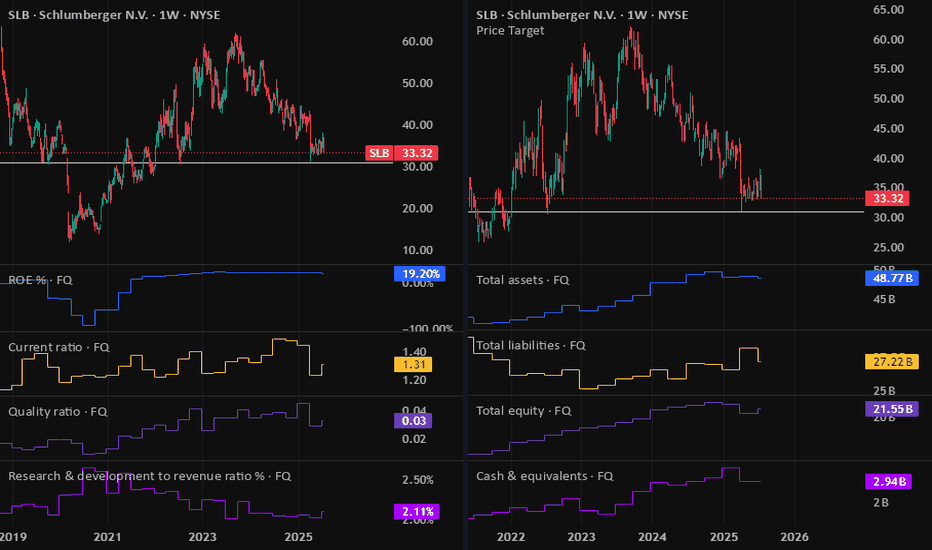Click the 65.00 level on right price scale

tap(888, 10)
